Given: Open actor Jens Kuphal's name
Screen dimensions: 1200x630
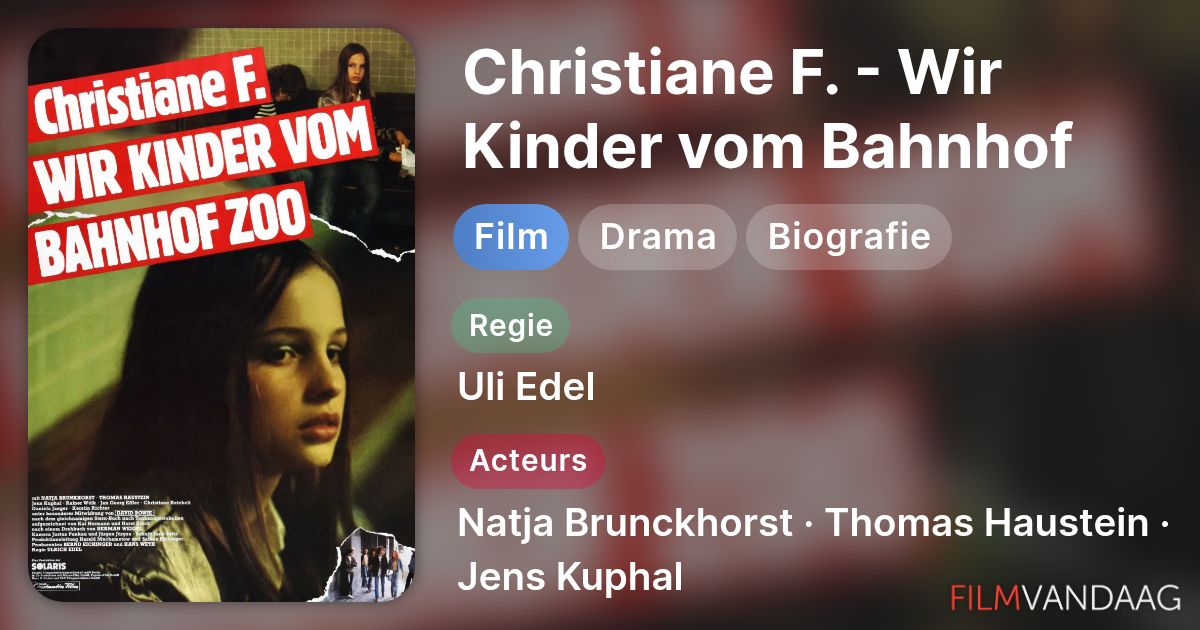Looking at the screenshot, I should [570, 577].
